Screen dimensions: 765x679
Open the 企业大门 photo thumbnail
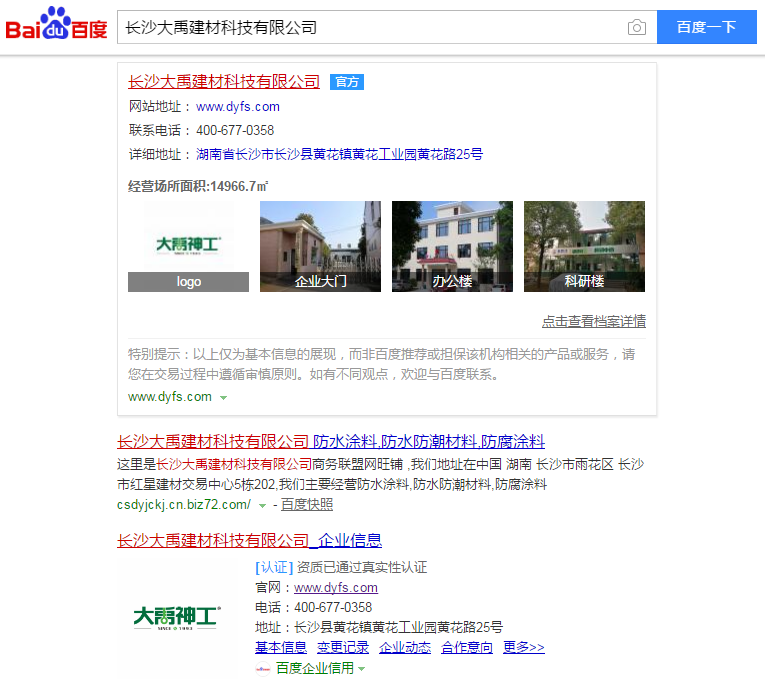coord(320,246)
